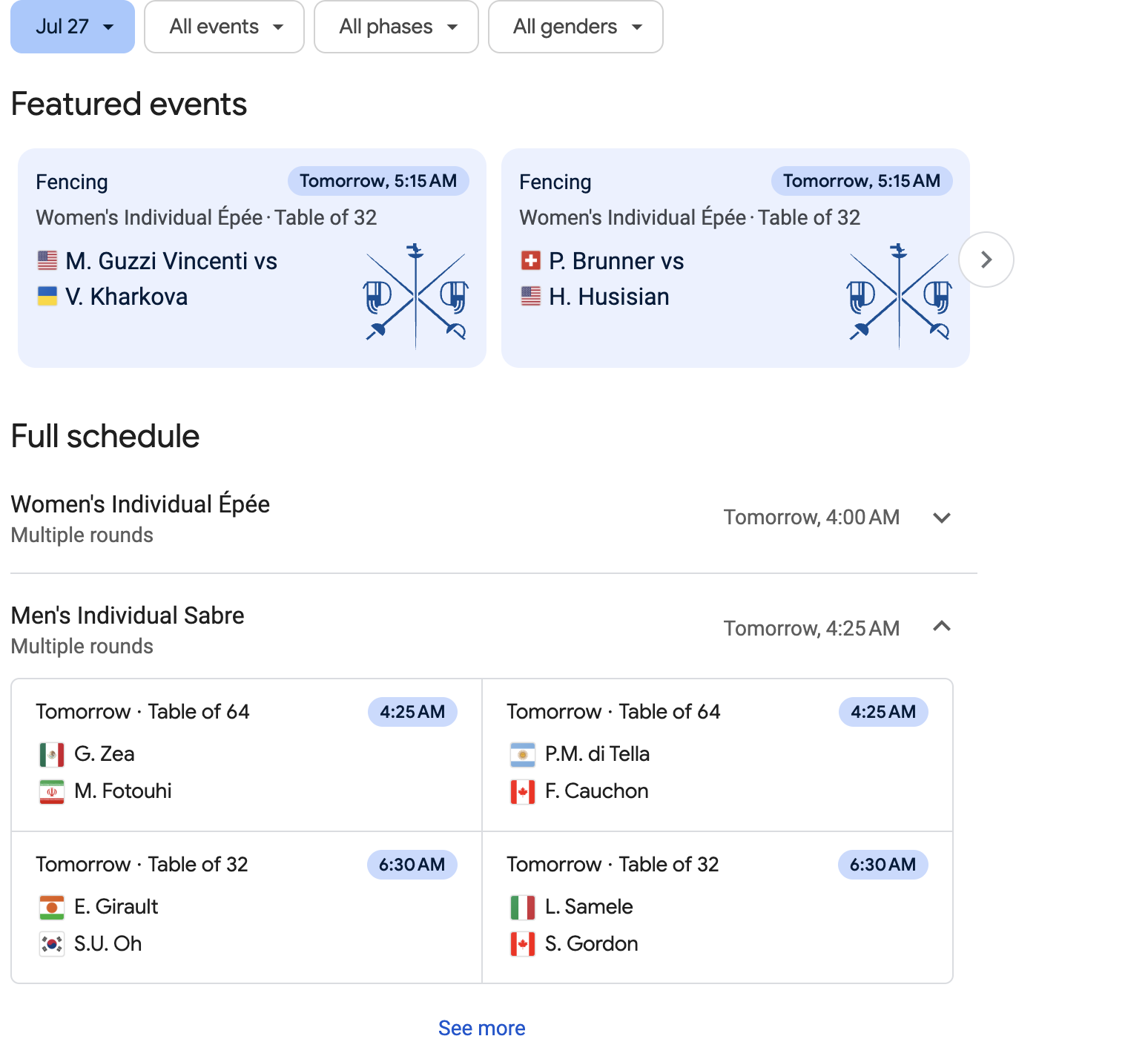Open the Jul 27 date dropdown

pos(73,27)
